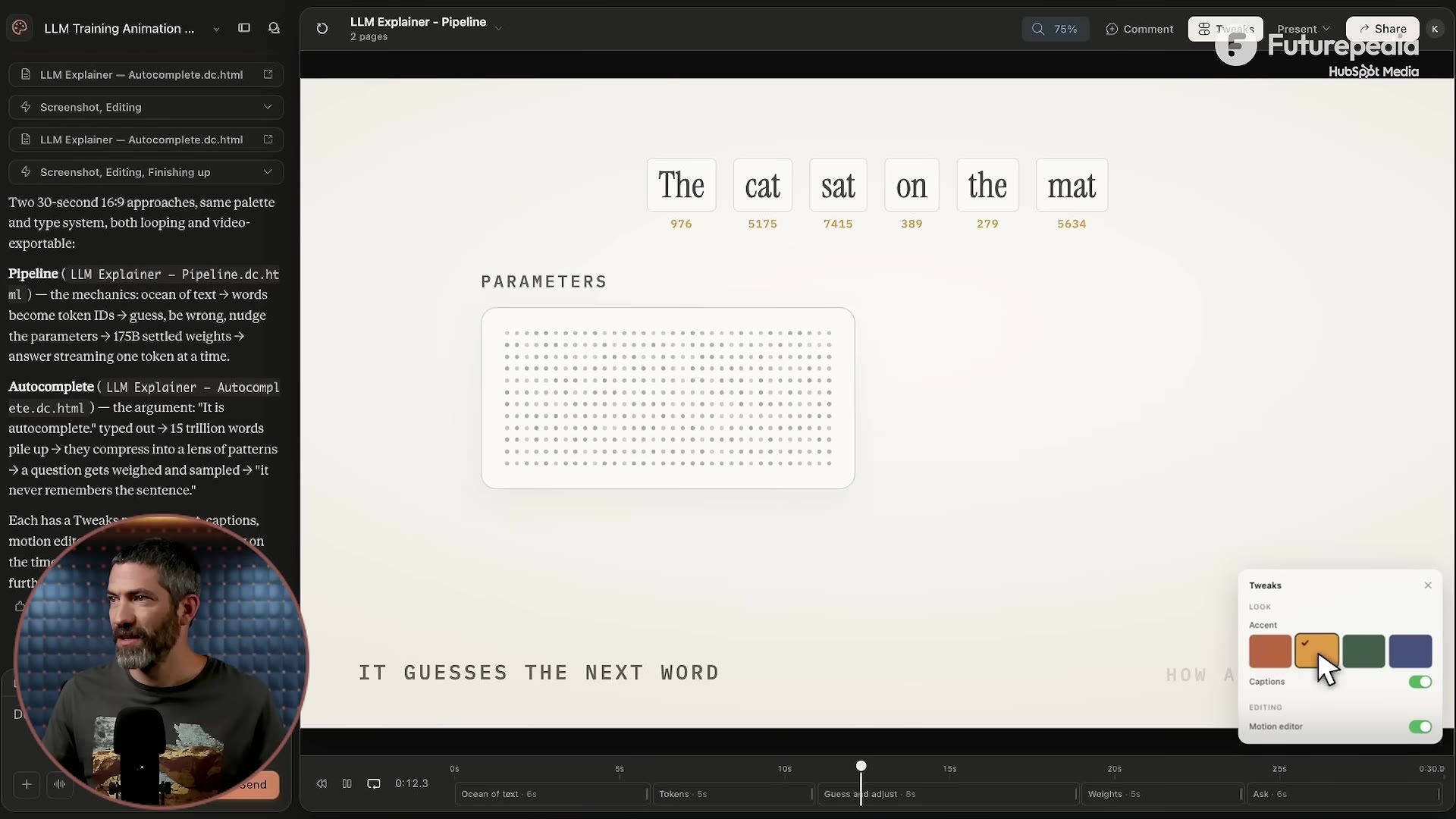The image size is (1456, 819).
Task: Select the 'Tokens' timeline segment
Action: pos(733,794)
